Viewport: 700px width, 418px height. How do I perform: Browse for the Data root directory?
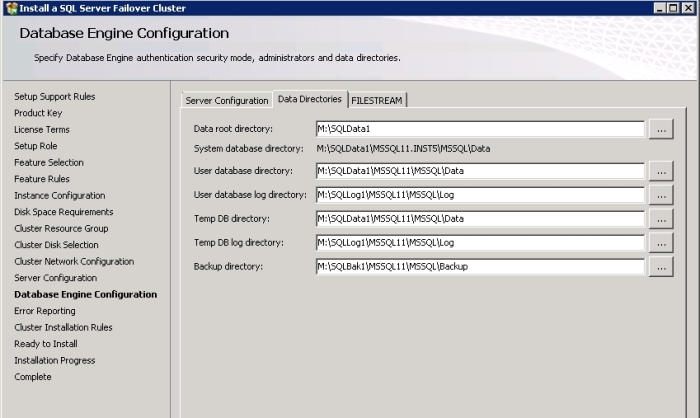click(x=661, y=129)
